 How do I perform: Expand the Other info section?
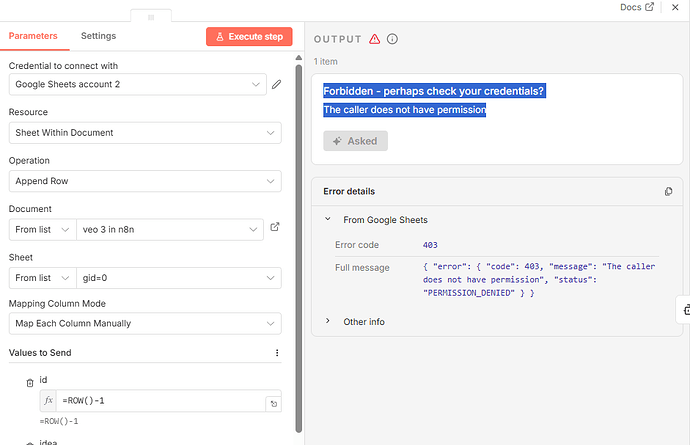(x=328, y=321)
